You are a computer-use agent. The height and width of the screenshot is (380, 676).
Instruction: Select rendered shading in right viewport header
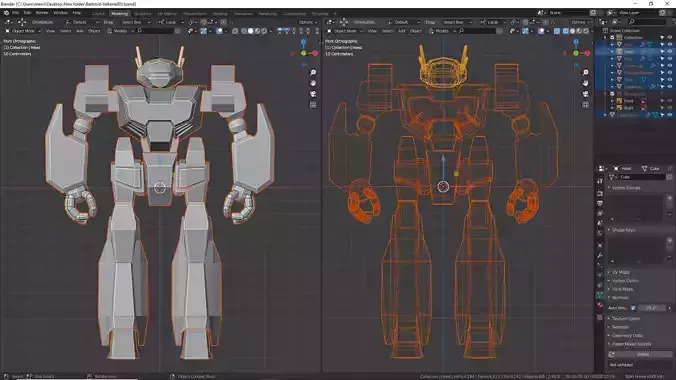tap(585, 31)
